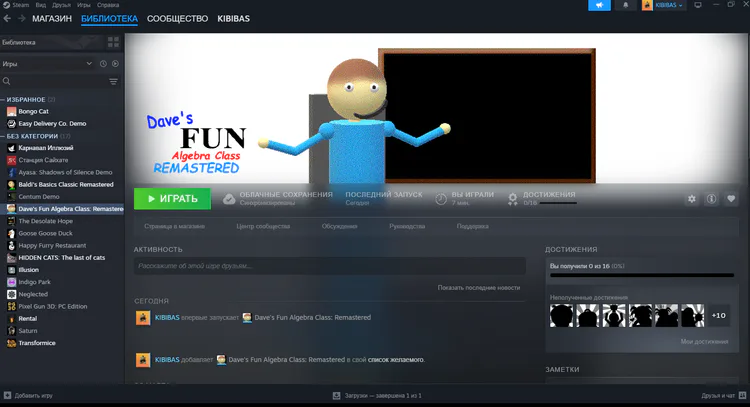This screenshot has height=407, width=750.
Task: Toggle the ready-to-play filter icon
Action: tap(115, 64)
